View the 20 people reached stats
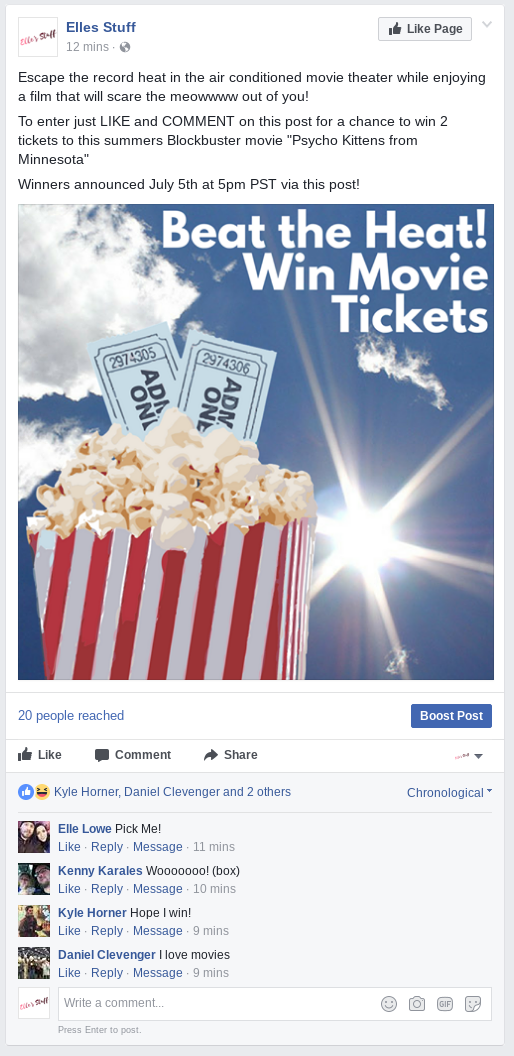The height and width of the screenshot is (1056, 514). (x=71, y=716)
